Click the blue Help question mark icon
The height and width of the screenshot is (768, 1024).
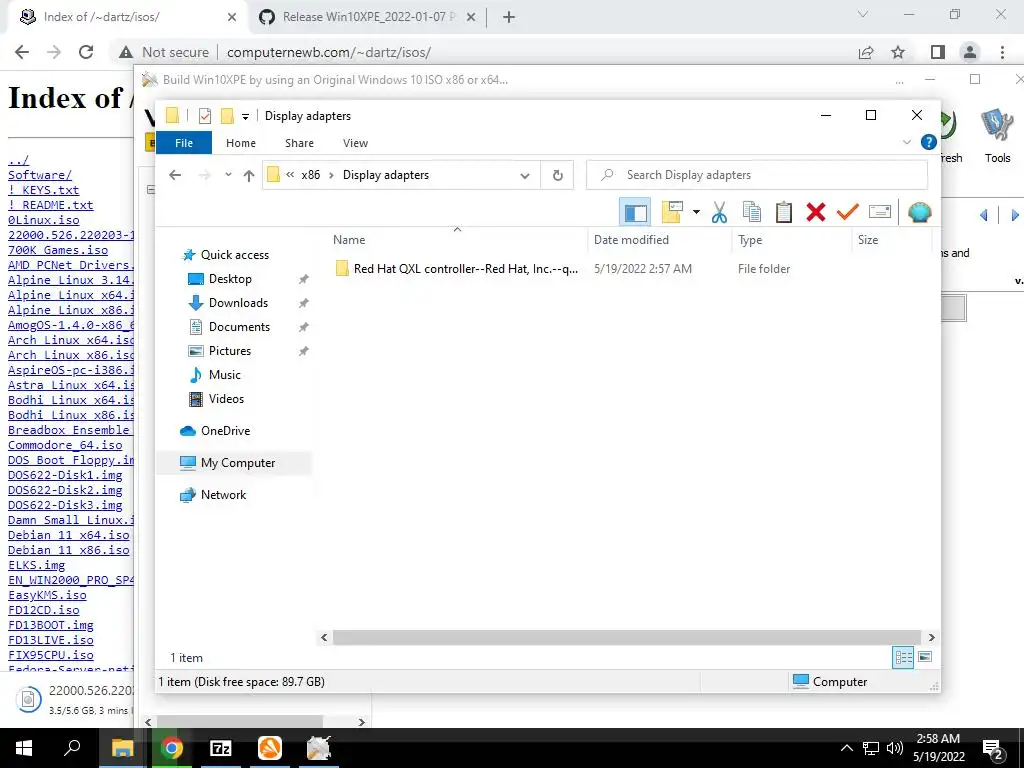[x=928, y=142]
